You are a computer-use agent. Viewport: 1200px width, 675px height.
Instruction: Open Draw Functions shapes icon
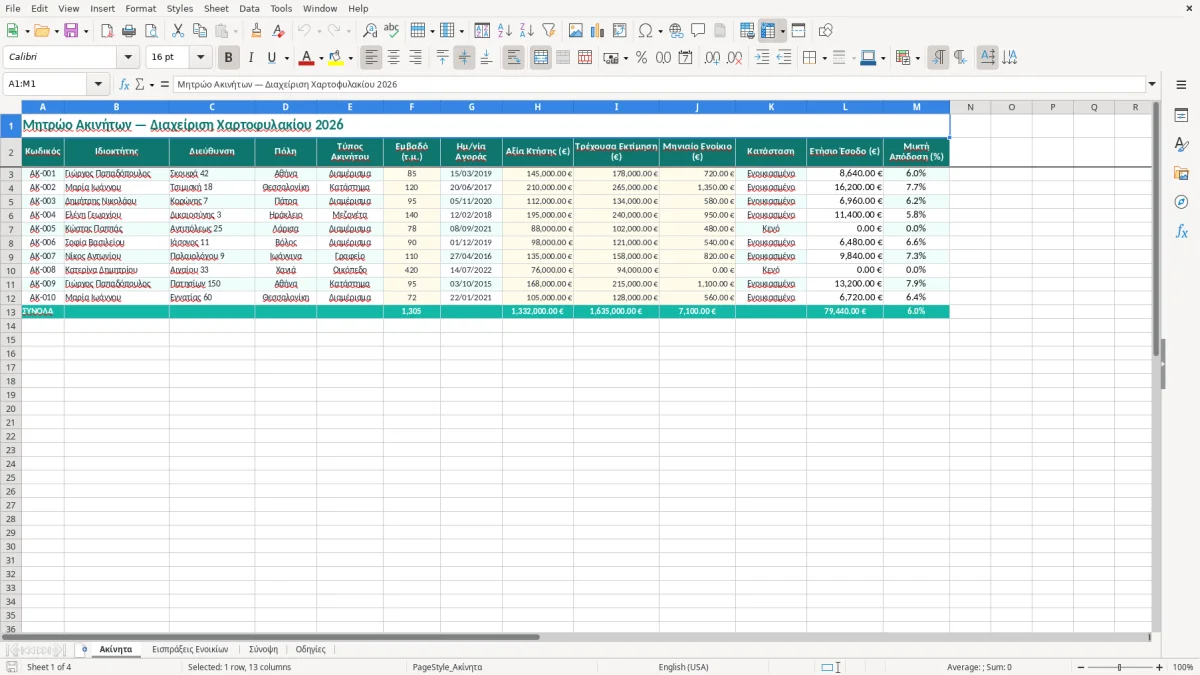point(826,31)
